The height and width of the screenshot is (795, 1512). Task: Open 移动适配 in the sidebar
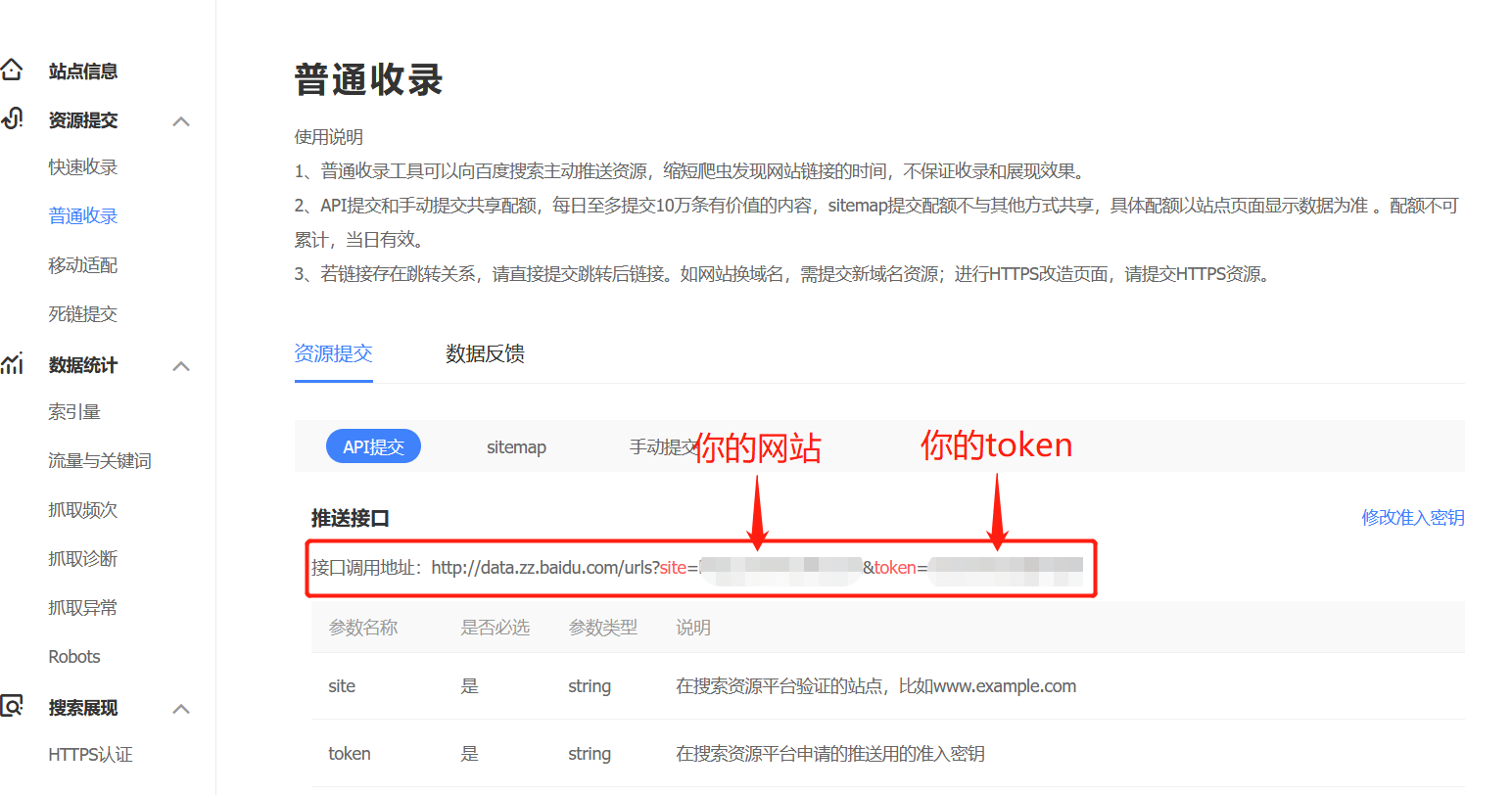[x=83, y=265]
